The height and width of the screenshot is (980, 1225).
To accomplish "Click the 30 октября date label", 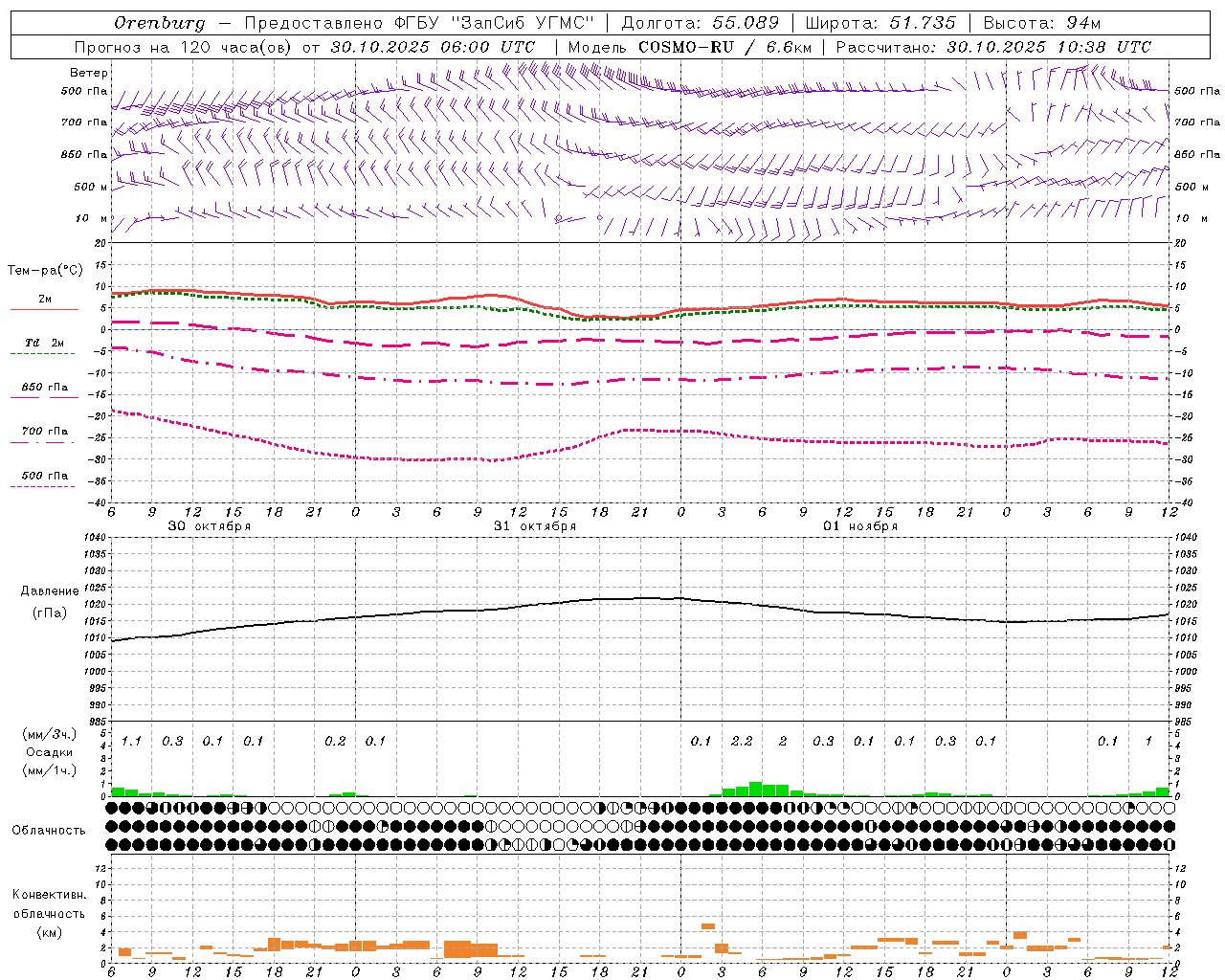I will coord(210,526).
